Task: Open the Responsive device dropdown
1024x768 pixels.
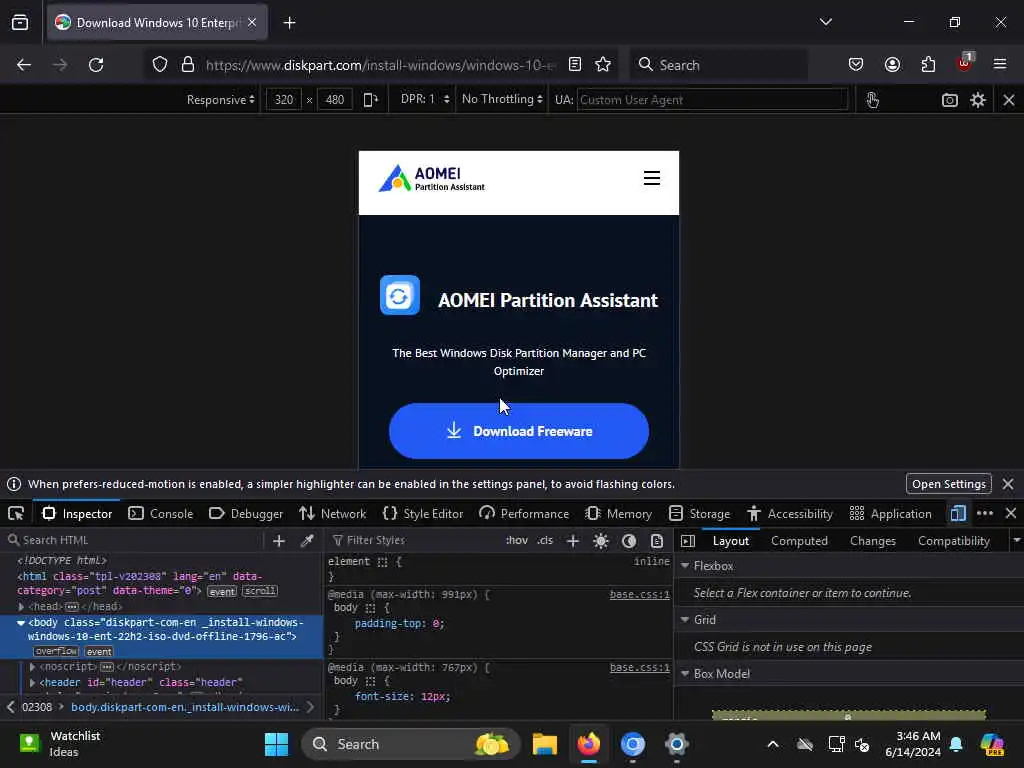Action: point(220,100)
